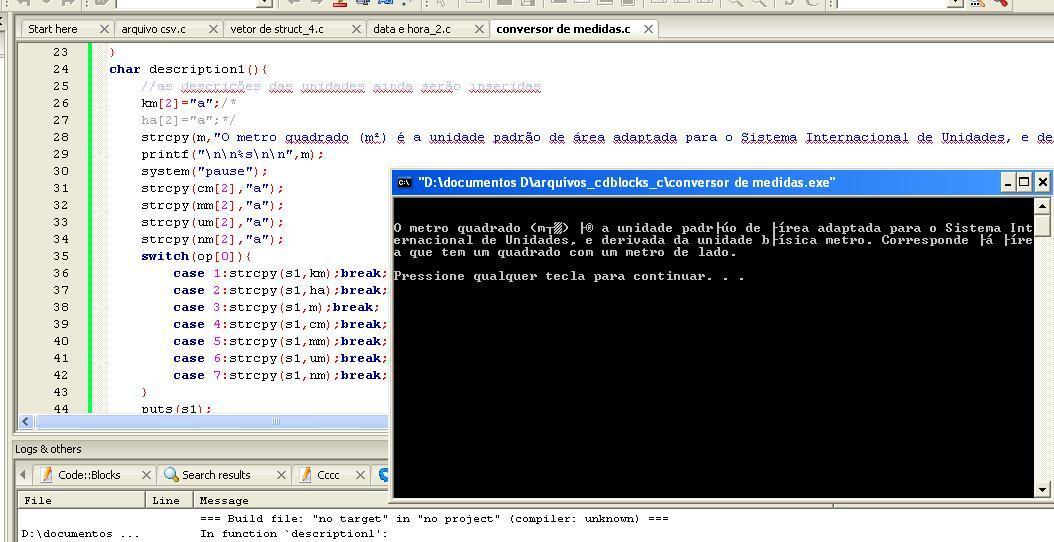Screen dimensions: 1054x542
Task: Close the arquivo csv.c tab
Action: pyautogui.click(x=213, y=29)
